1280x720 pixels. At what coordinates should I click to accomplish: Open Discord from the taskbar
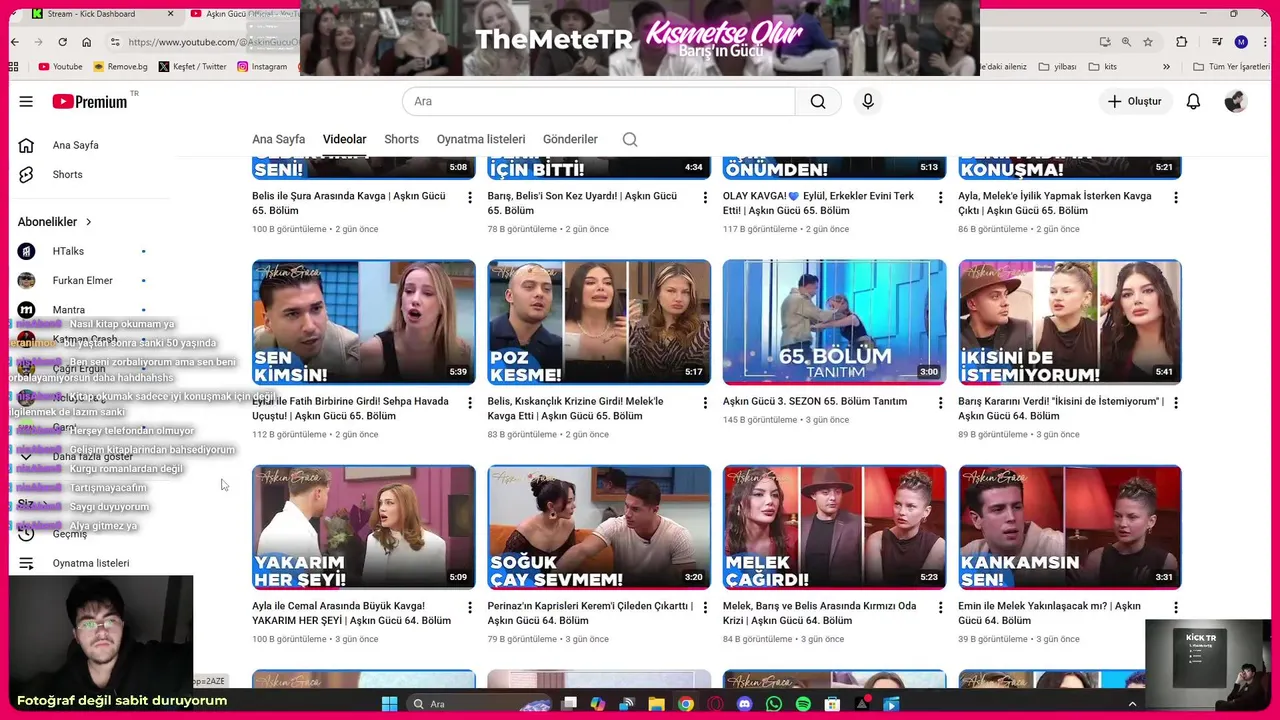744,704
